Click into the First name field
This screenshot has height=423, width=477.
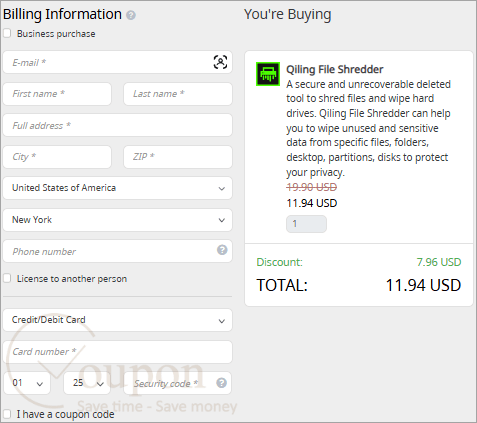(x=57, y=94)
